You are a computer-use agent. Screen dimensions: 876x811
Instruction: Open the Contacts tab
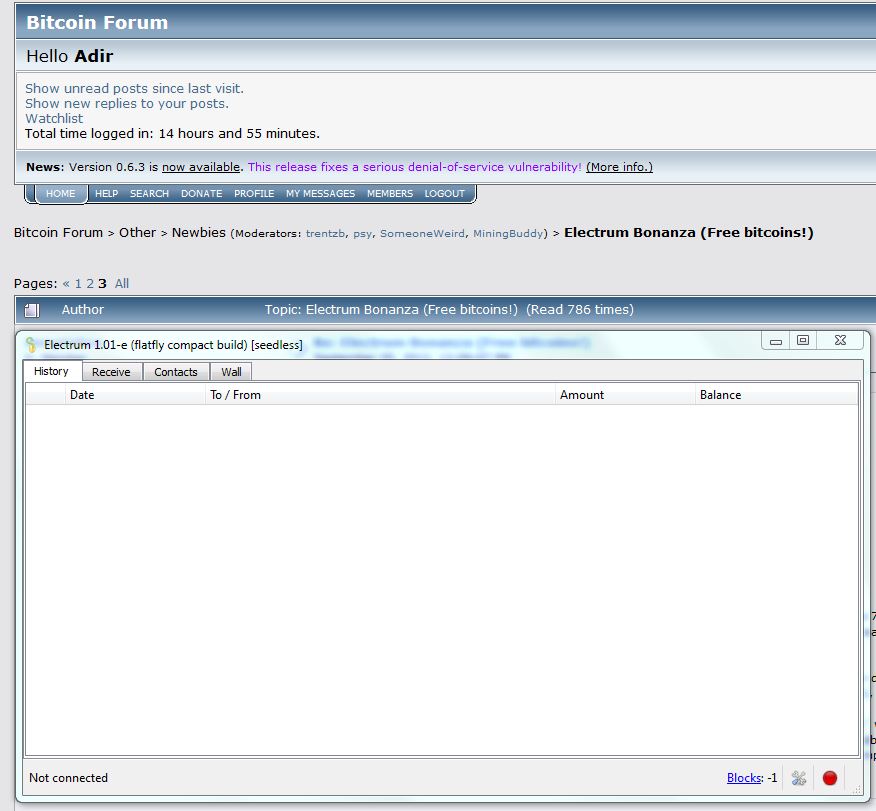(x=176, y=372)
